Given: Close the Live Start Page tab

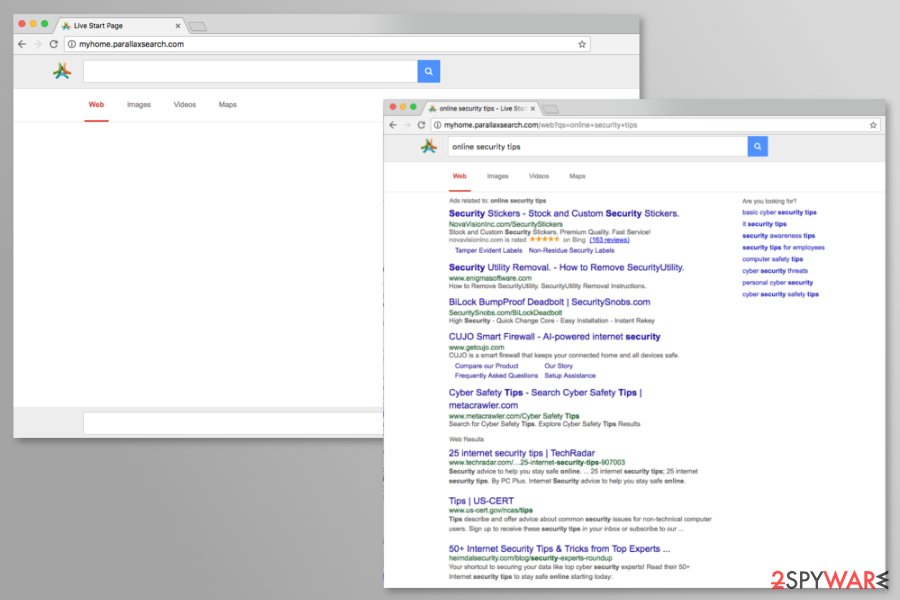Looking at the screenshot, I should tap(178, 26).
